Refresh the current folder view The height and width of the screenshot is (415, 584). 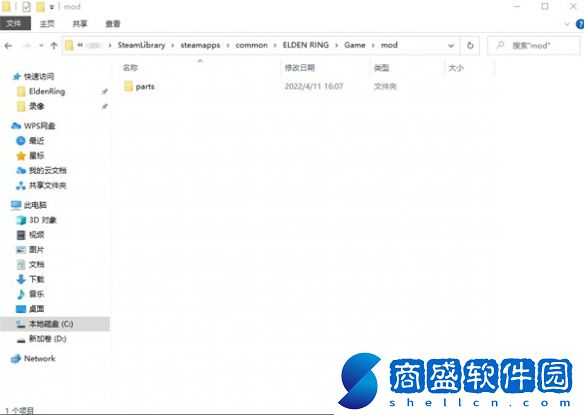click(x=470, y=45)
